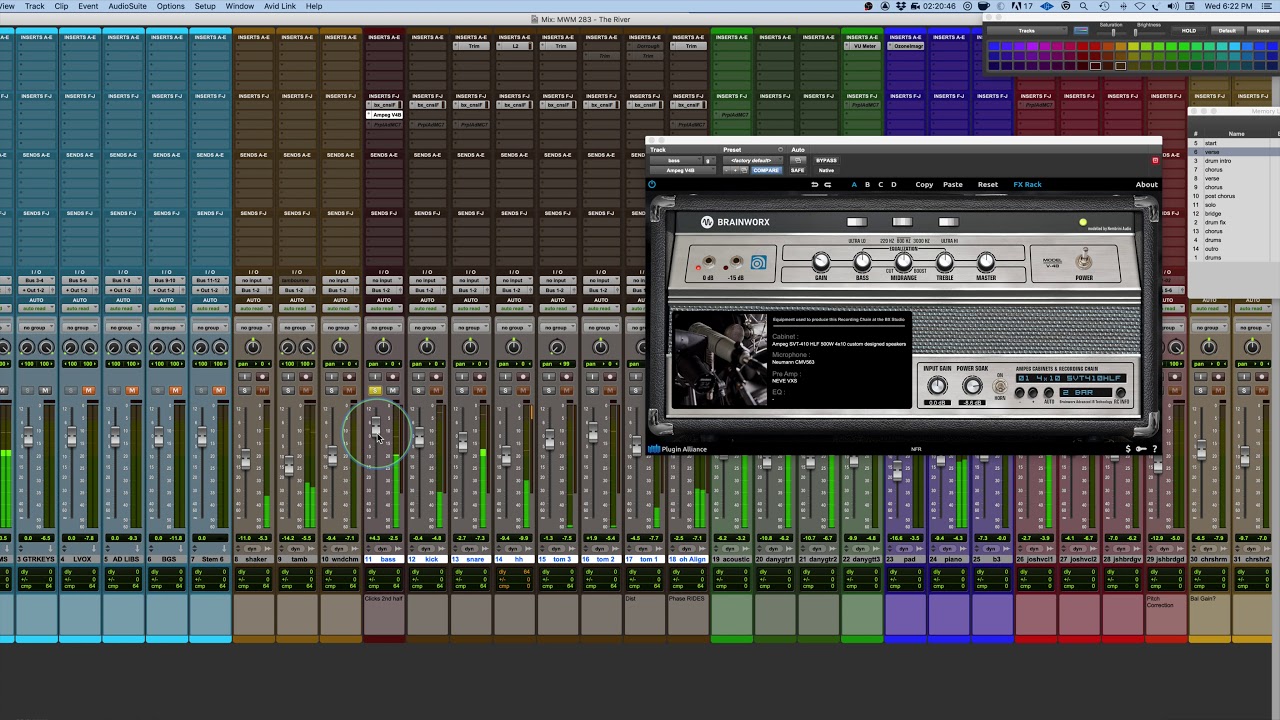1280x720 pixels.
Task: Click the blue Ampeg logo badge
Action: [758, 263]
